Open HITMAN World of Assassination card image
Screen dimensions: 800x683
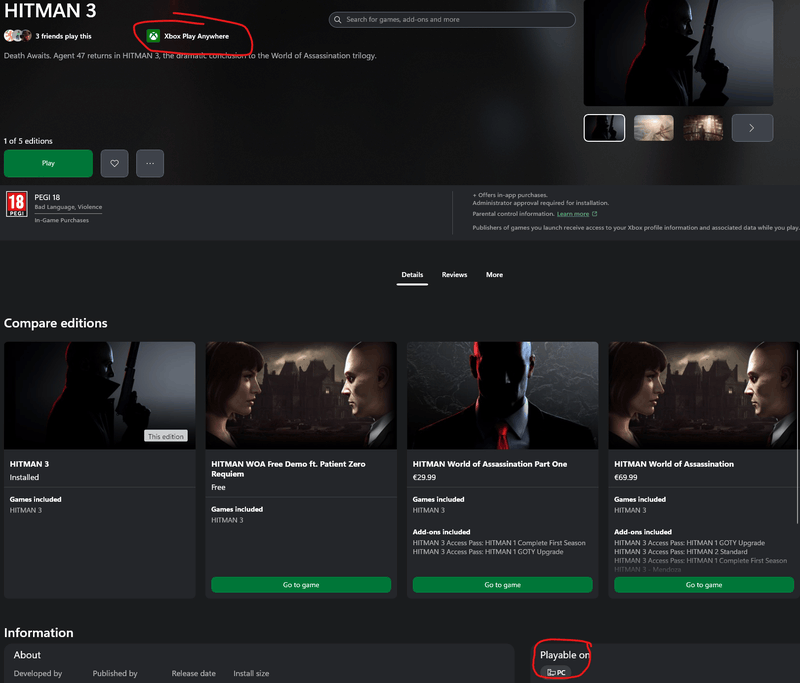point(704,395)
